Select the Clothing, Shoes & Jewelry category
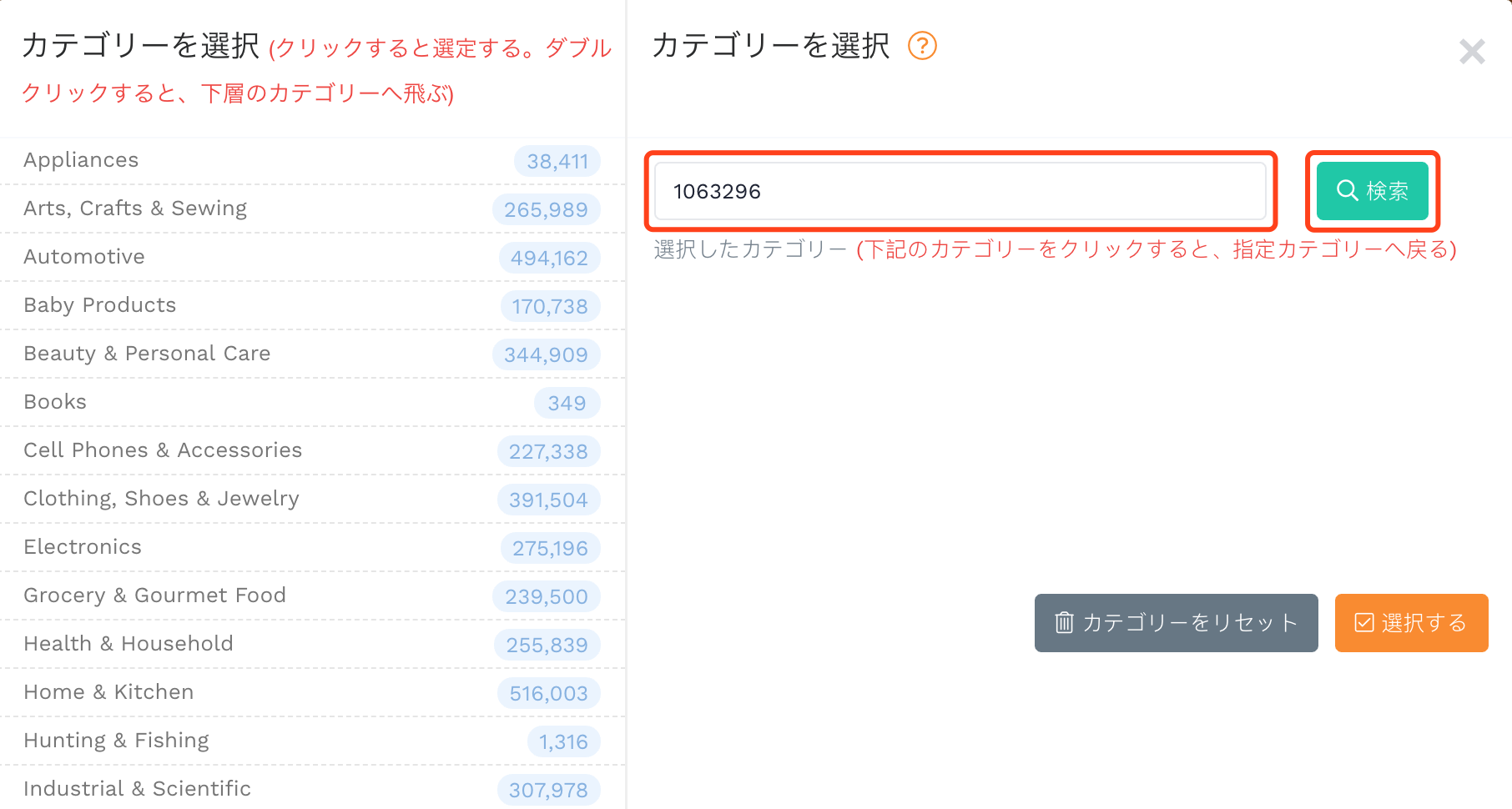This screenshot has height=809, width=1512. click(x=313, y=500)
